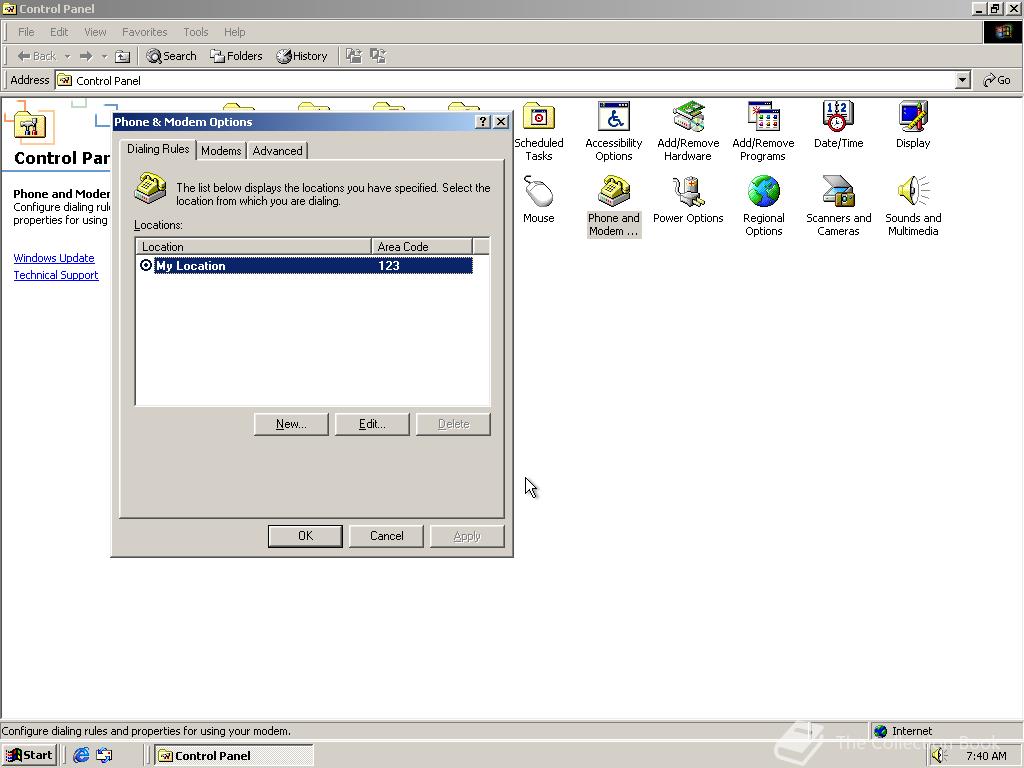Open Accessibility Options icon
This screenshot has width=1024, height=768.
click(613, 131)
